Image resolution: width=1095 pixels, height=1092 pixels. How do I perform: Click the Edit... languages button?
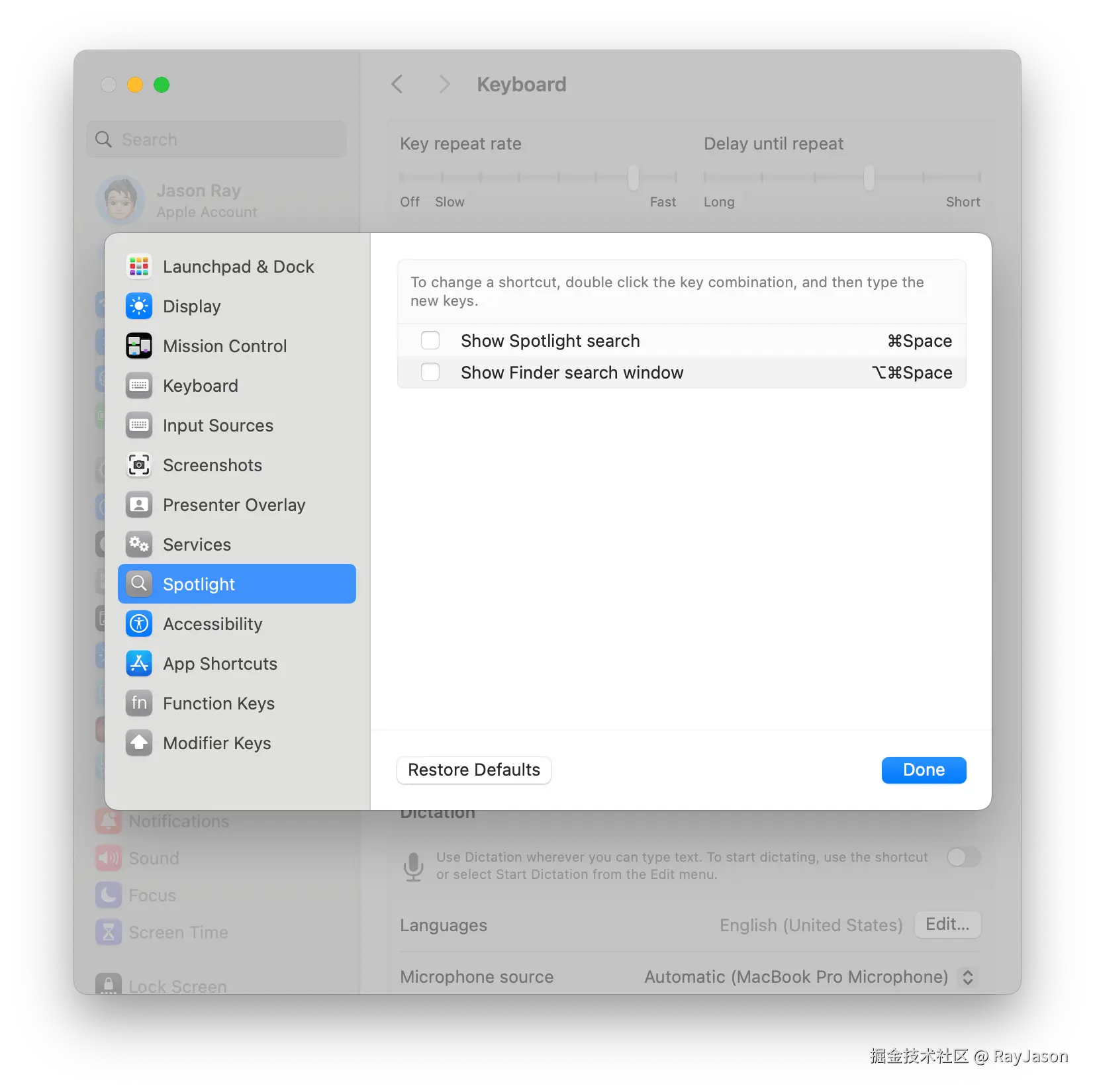(x=947, y=925)
